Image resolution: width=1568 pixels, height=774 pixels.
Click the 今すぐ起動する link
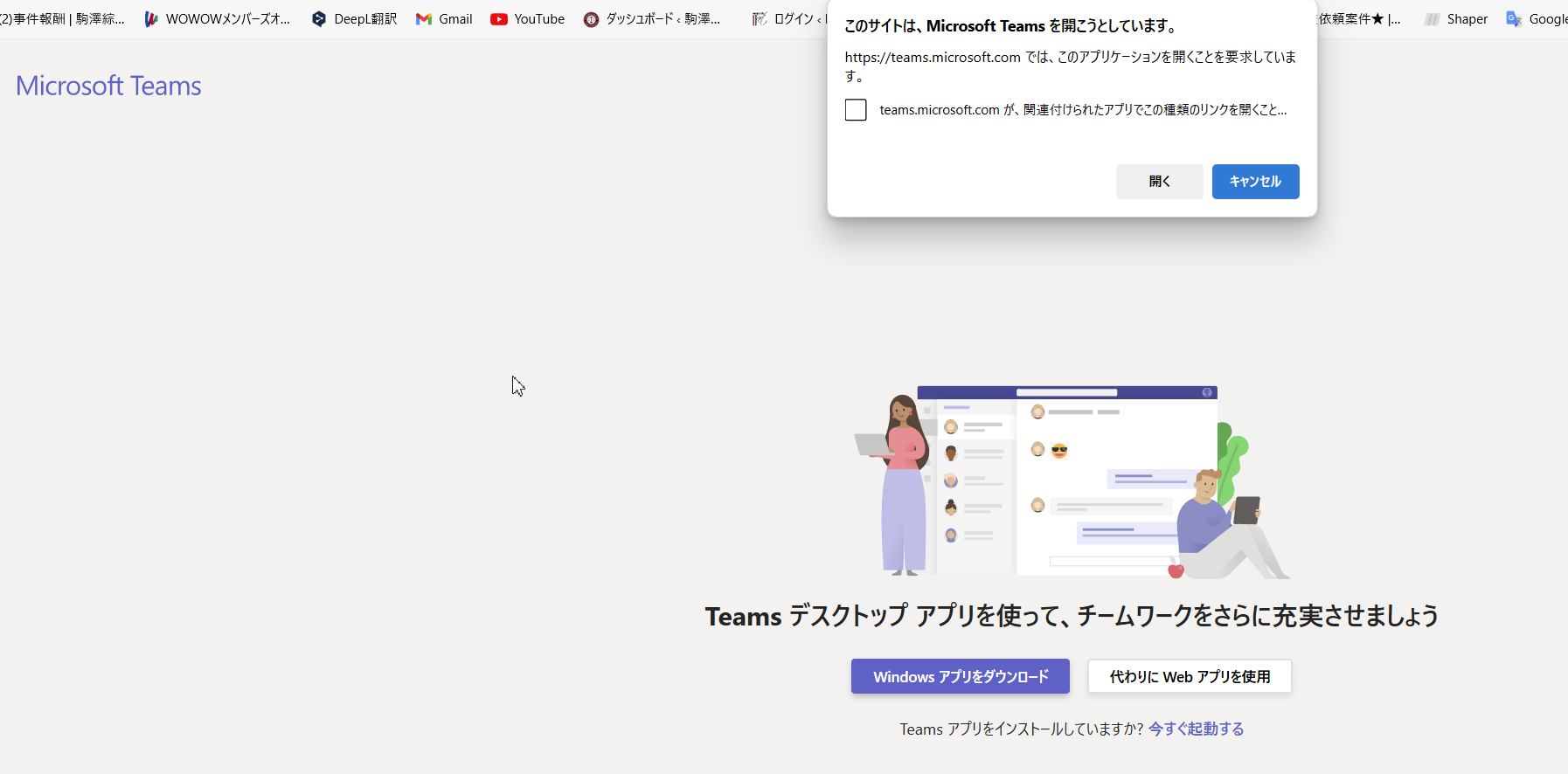1196,729
